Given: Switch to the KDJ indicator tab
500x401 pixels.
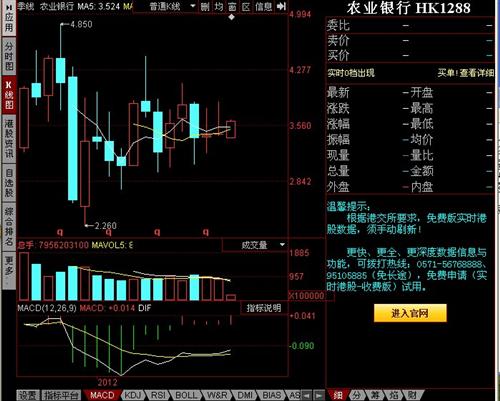Looking at the screenshot, I should coord(132,395).
